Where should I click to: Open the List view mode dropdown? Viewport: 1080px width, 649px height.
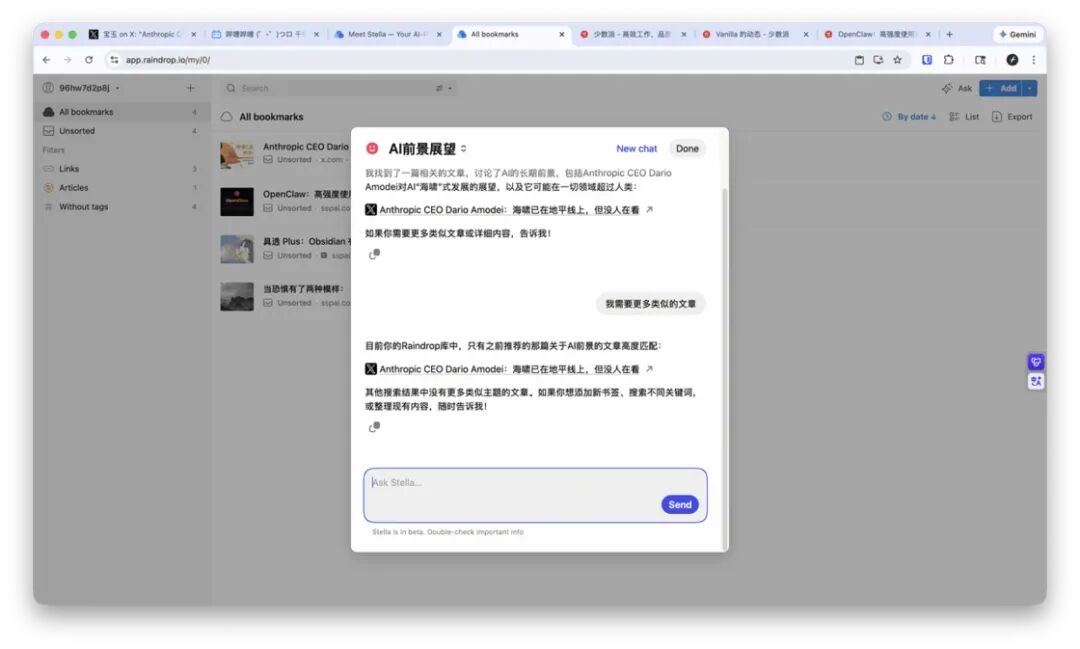click(964, 117)
